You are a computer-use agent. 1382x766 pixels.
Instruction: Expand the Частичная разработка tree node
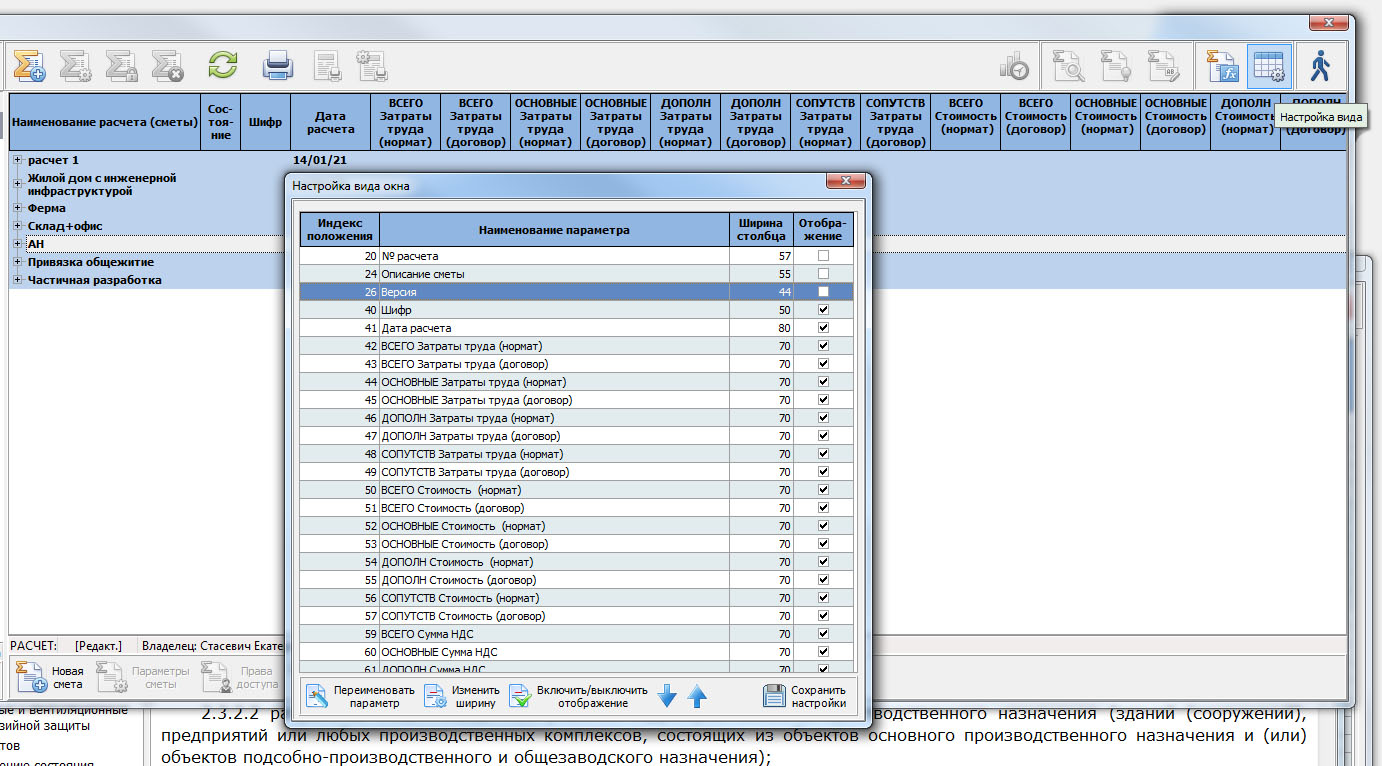(x=17, y=280)
